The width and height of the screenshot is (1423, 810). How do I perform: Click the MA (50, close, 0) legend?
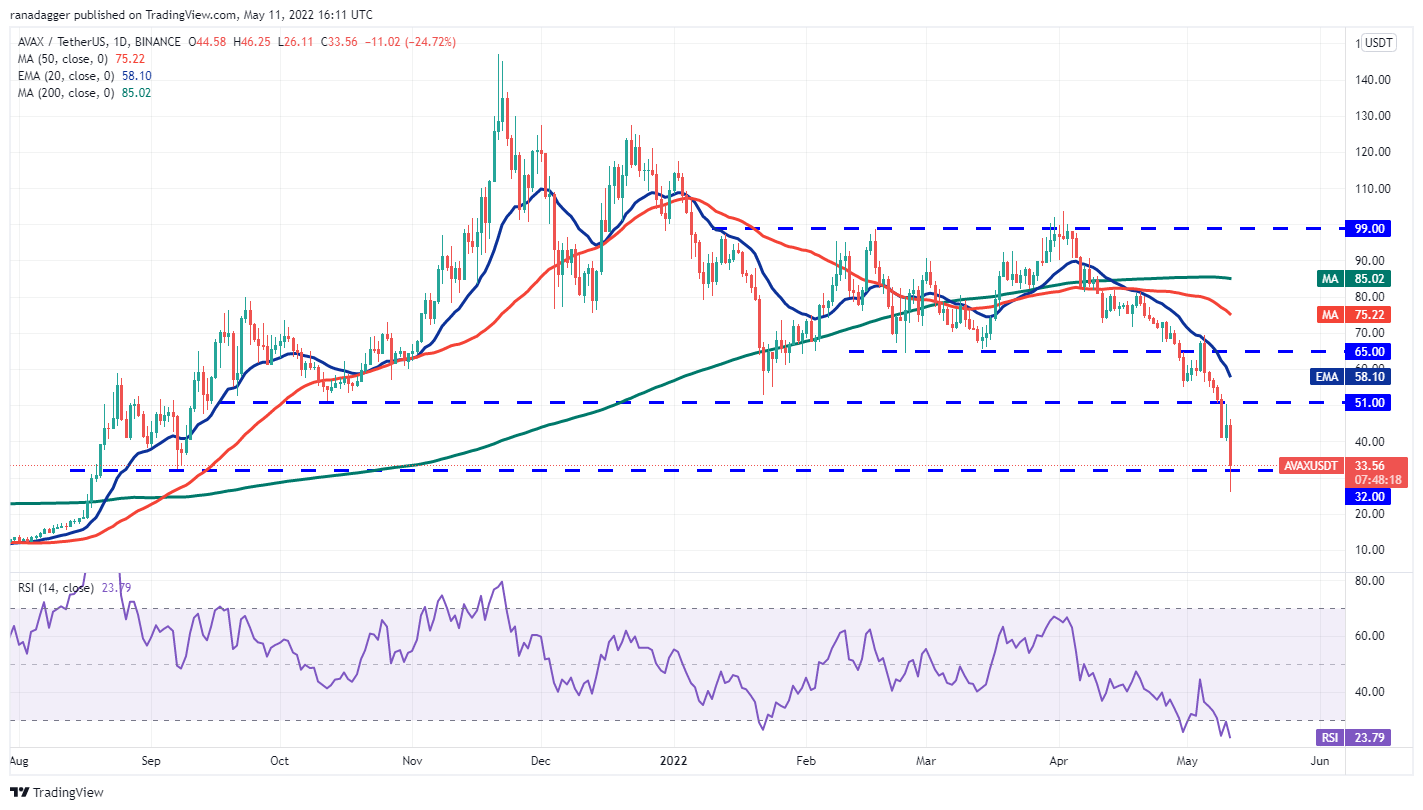(x=63, y=59)
